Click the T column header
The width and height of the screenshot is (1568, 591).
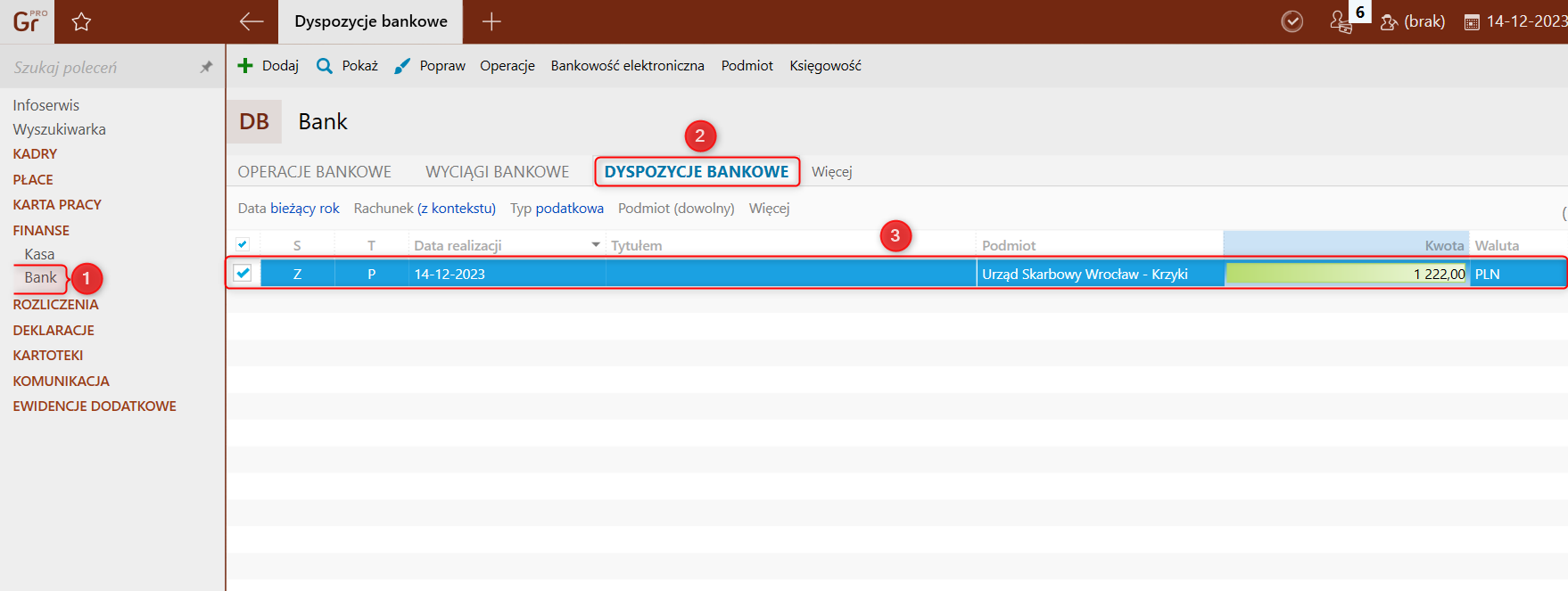[371, 245]
